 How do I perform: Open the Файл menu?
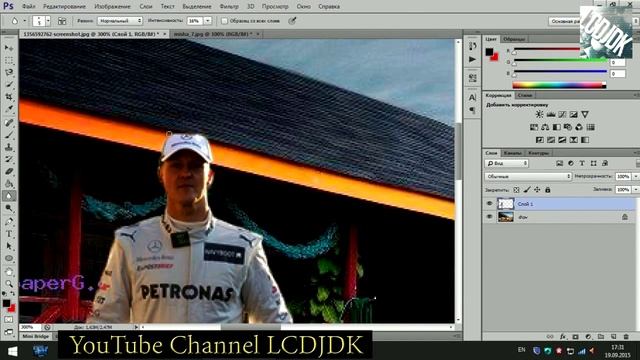(28, 7)
